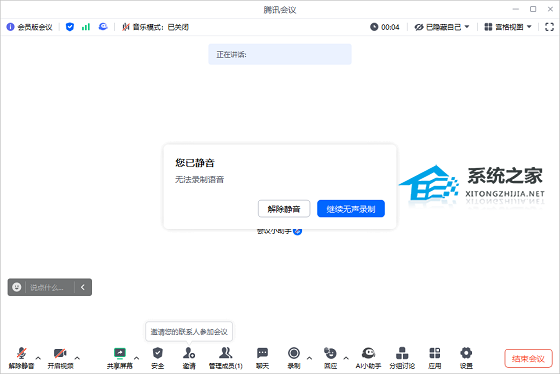This screenshot has width=560, height=374.
Task: Open the Reactions emoji menu
Action: pyautogui.click(x=330, y=357)
